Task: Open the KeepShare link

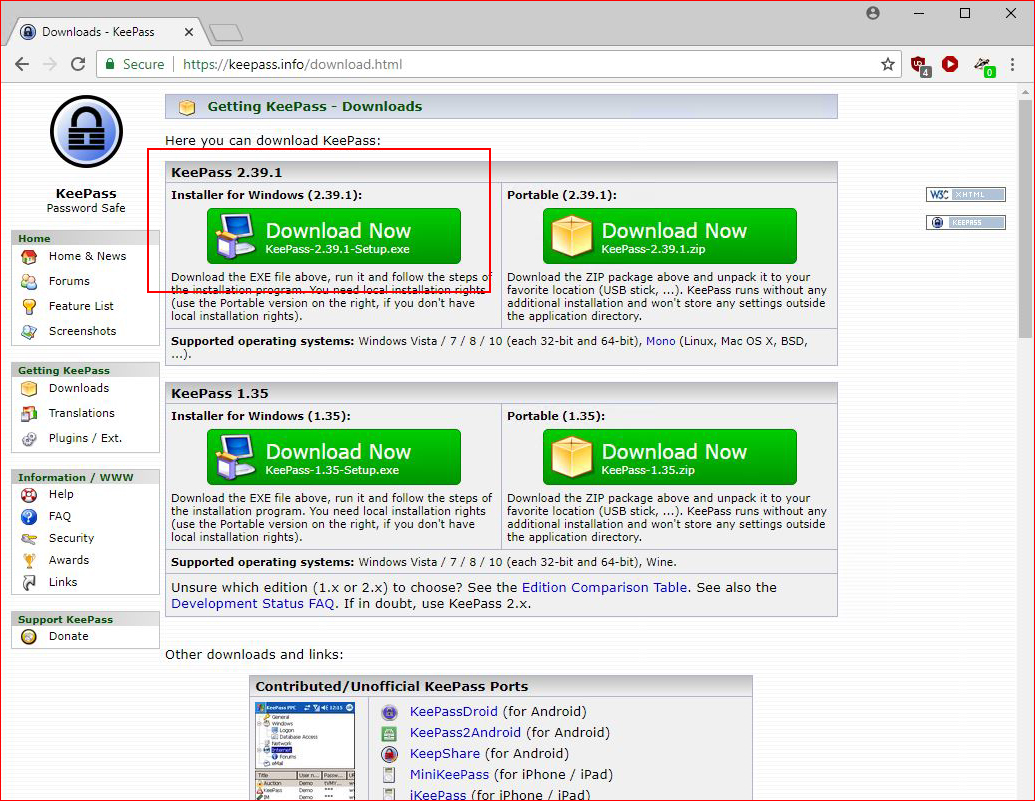Action: pos(445,754)
